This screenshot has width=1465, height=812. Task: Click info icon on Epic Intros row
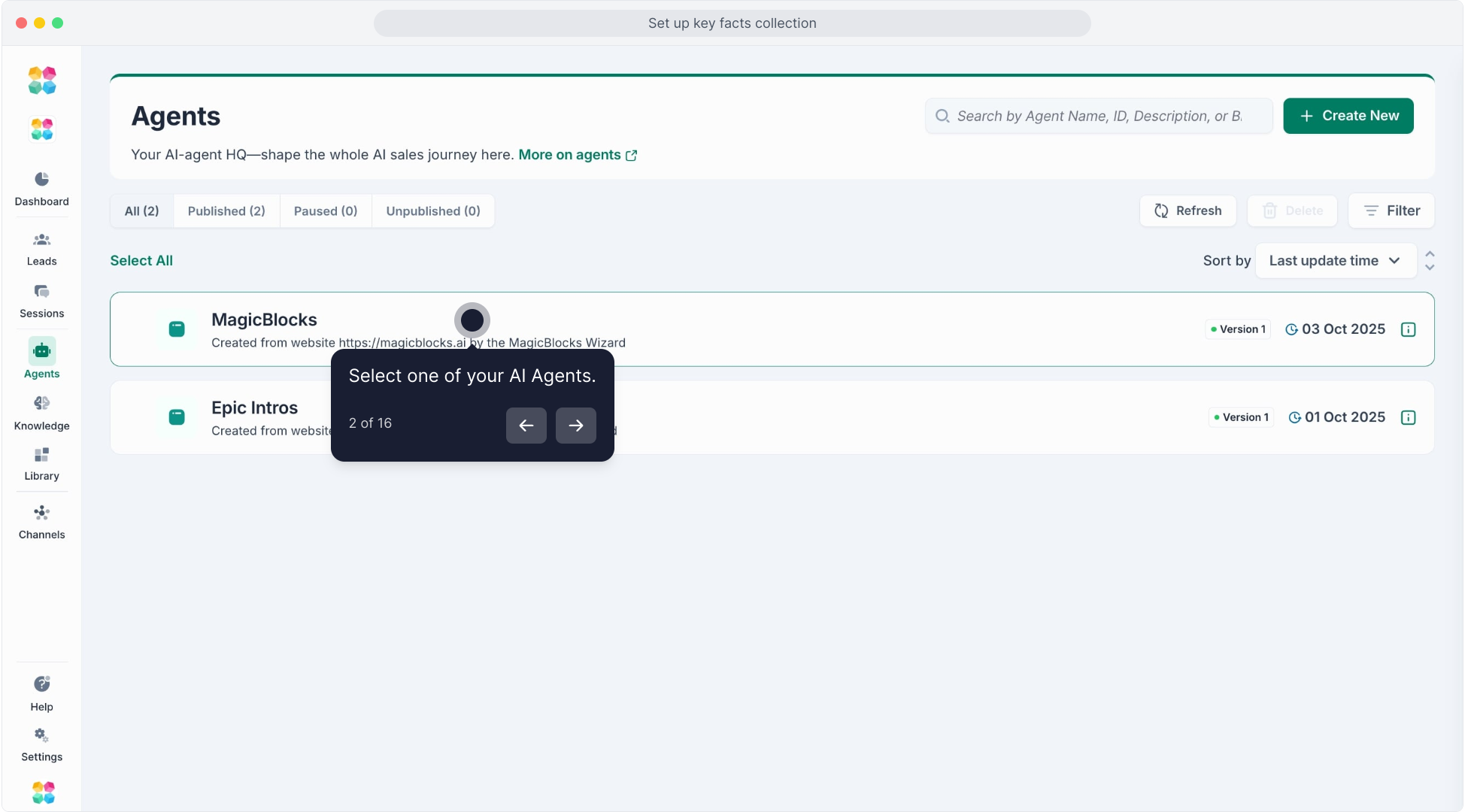click(1408, 417)
